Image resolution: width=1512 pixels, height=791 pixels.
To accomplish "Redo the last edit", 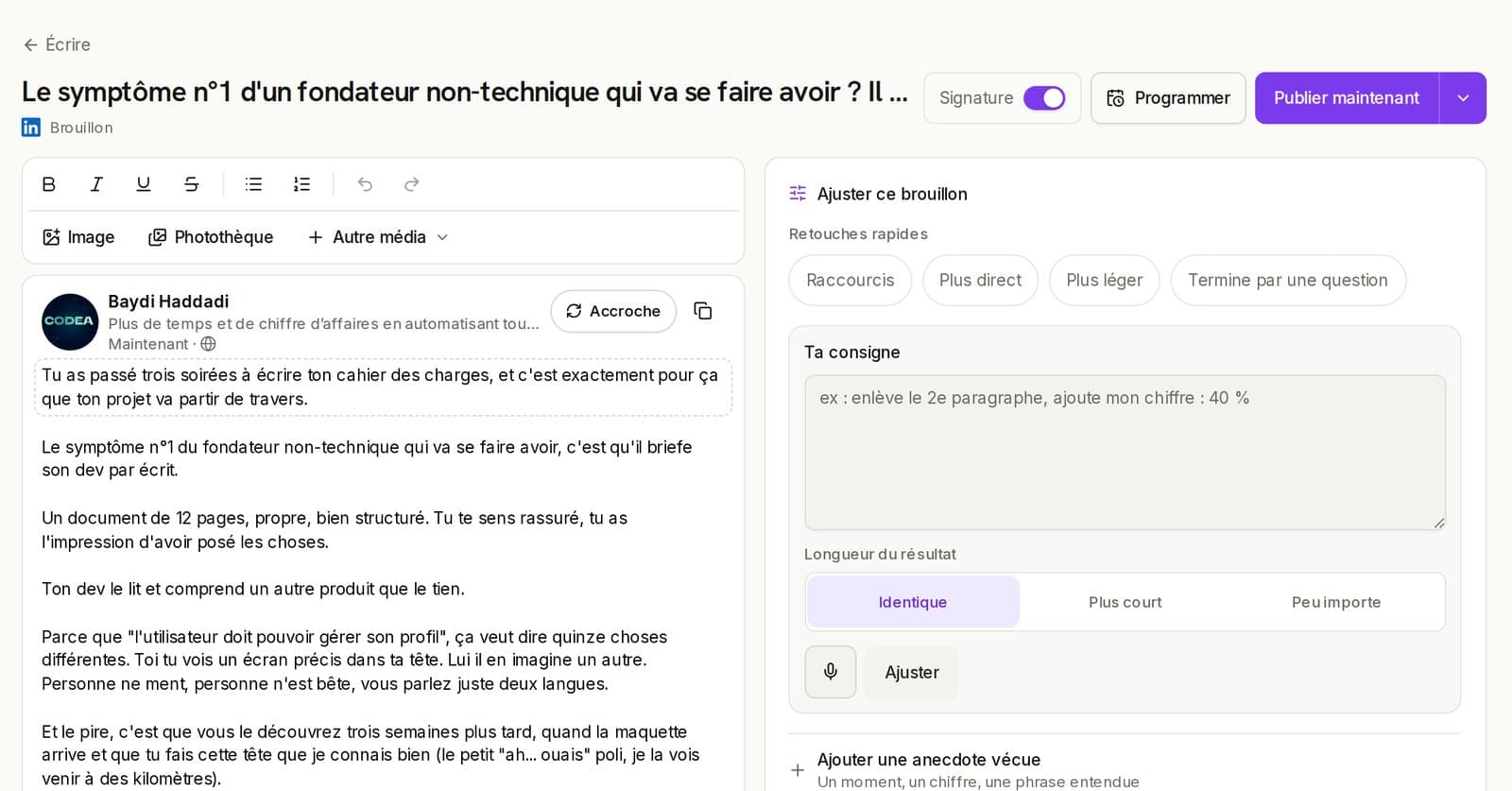I will click(x=412, y=184).
